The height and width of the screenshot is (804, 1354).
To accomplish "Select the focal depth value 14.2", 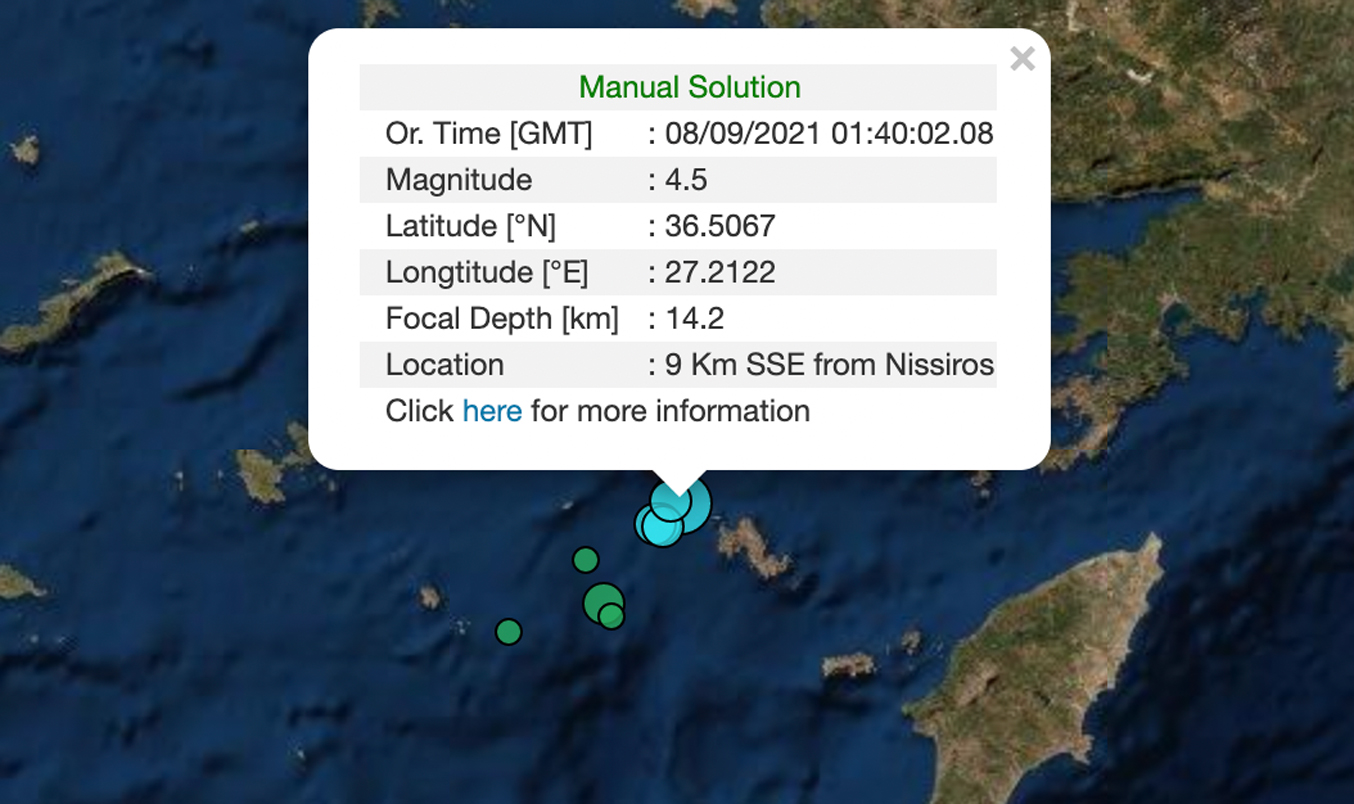I will (694, 318).
